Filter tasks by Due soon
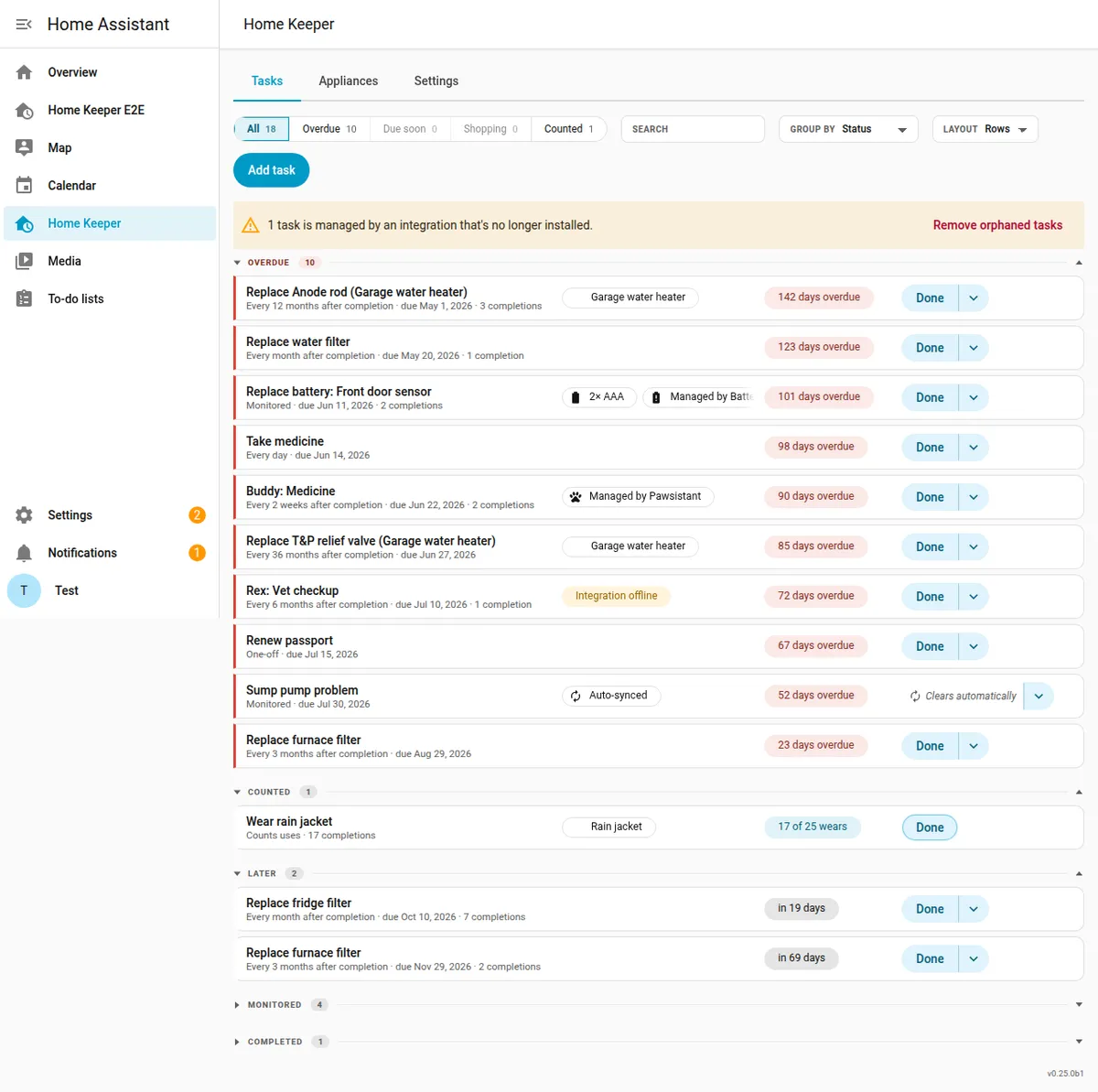Viewport: 1098px width, 1092px height. pos(410,129)
